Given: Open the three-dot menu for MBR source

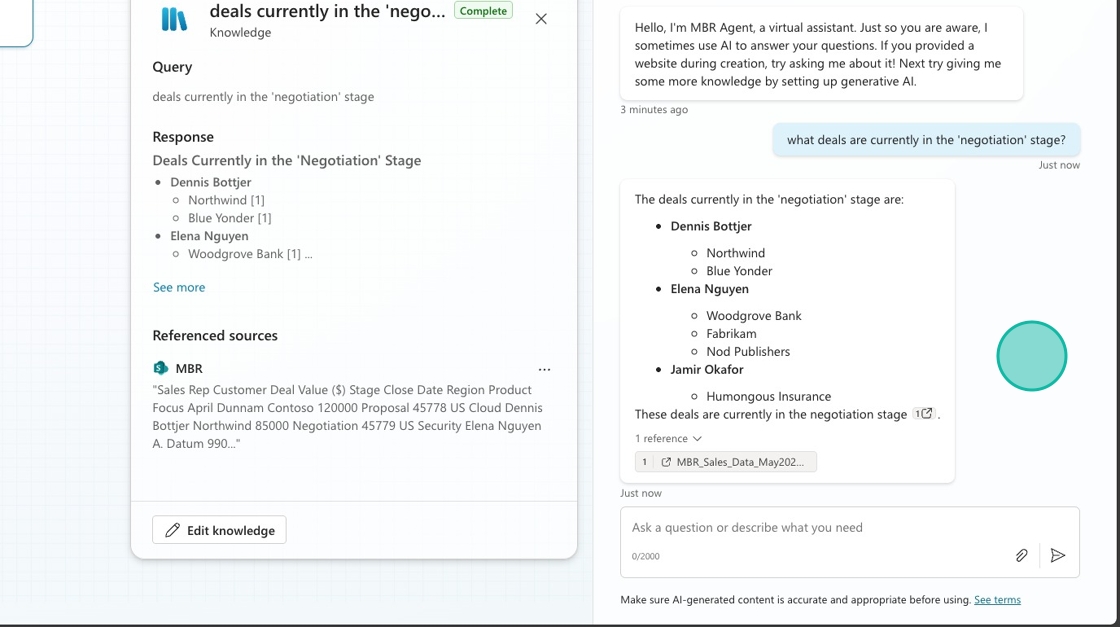Looking at the screenshot, I should [x=544, y=369].
